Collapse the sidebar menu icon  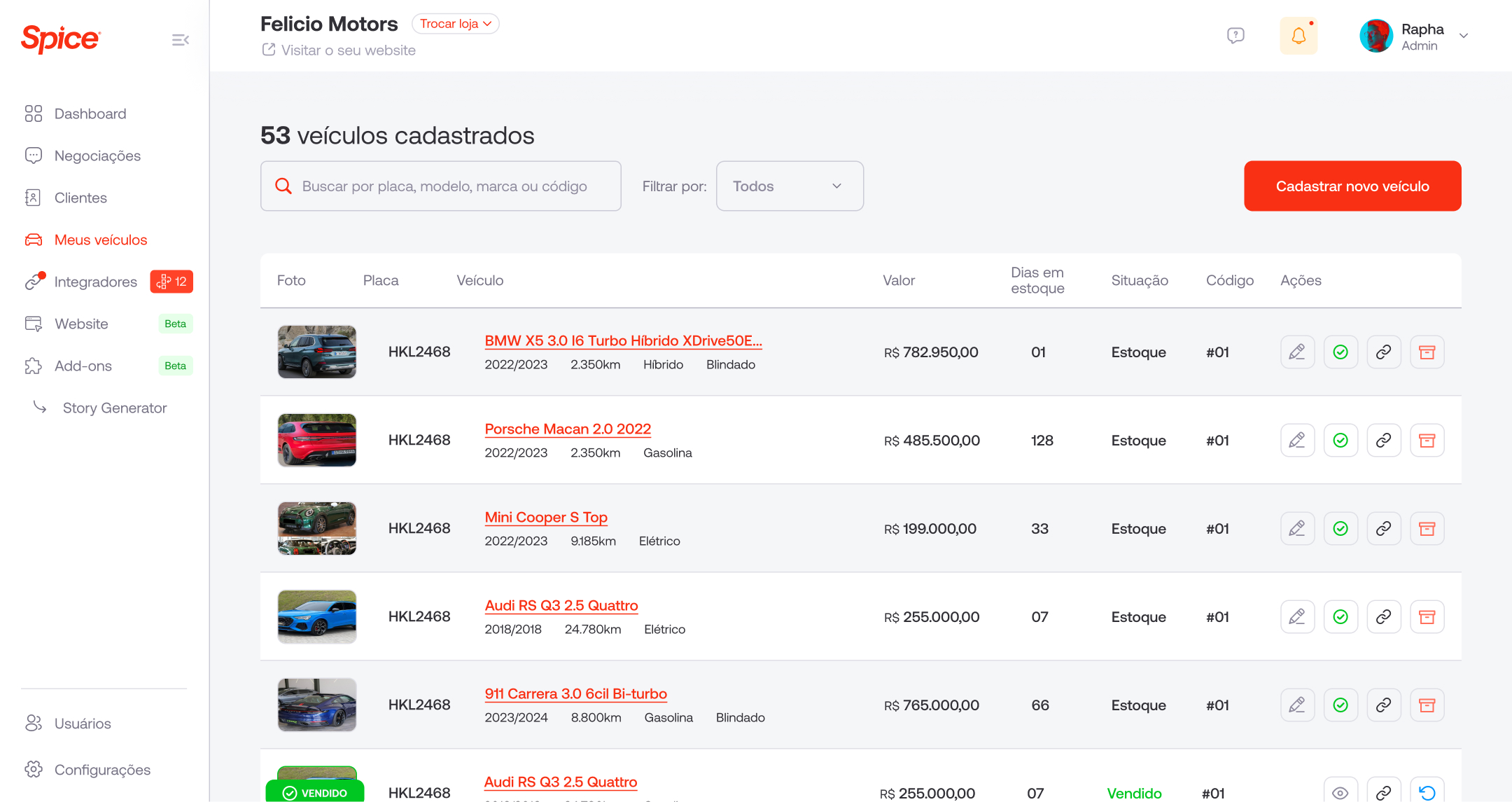181,40
